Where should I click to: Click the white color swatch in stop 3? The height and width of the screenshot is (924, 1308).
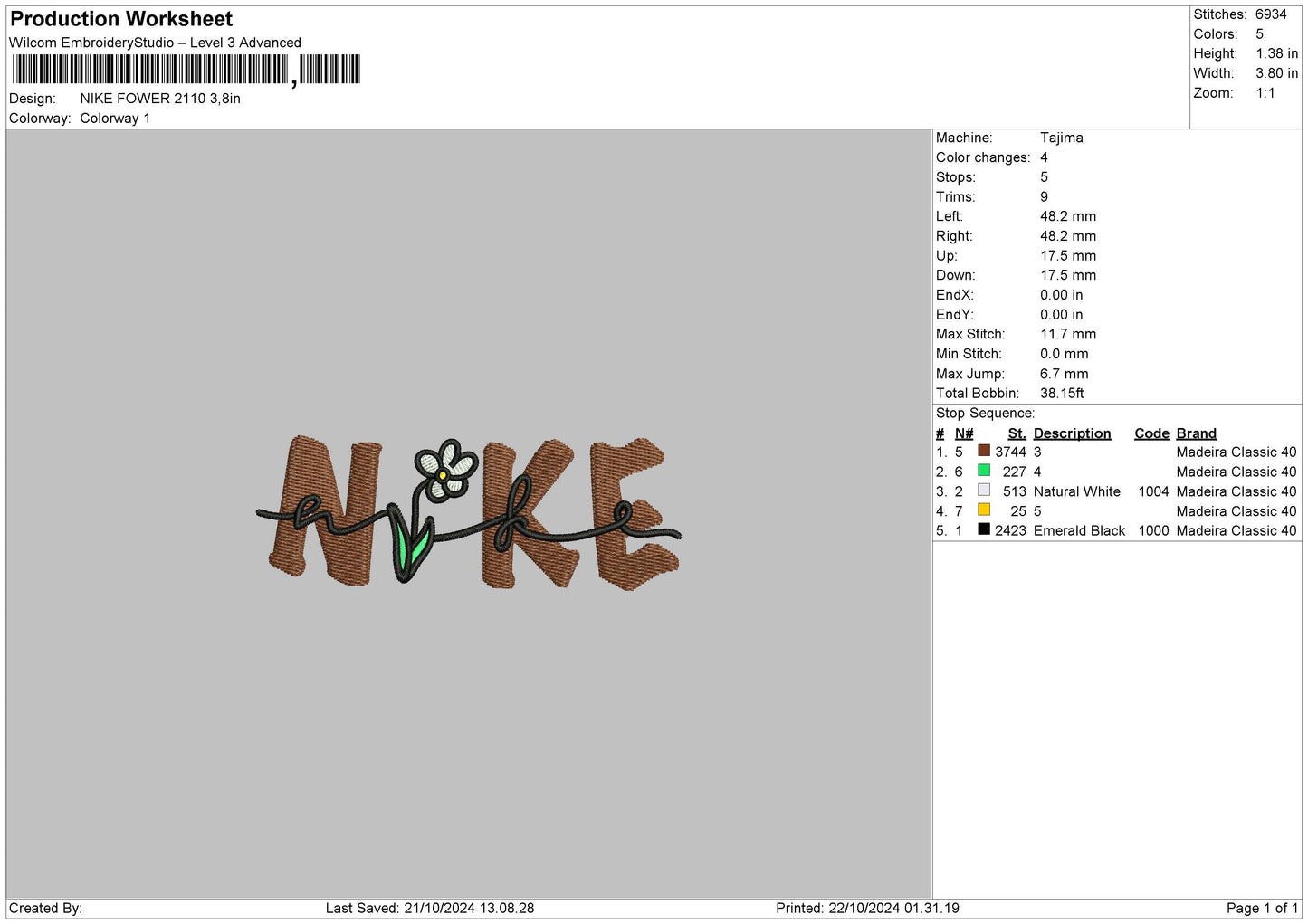tap(984, 491)
